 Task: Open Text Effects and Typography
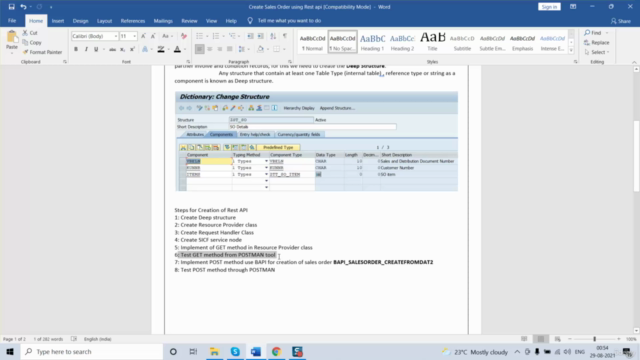coord(145,49)
